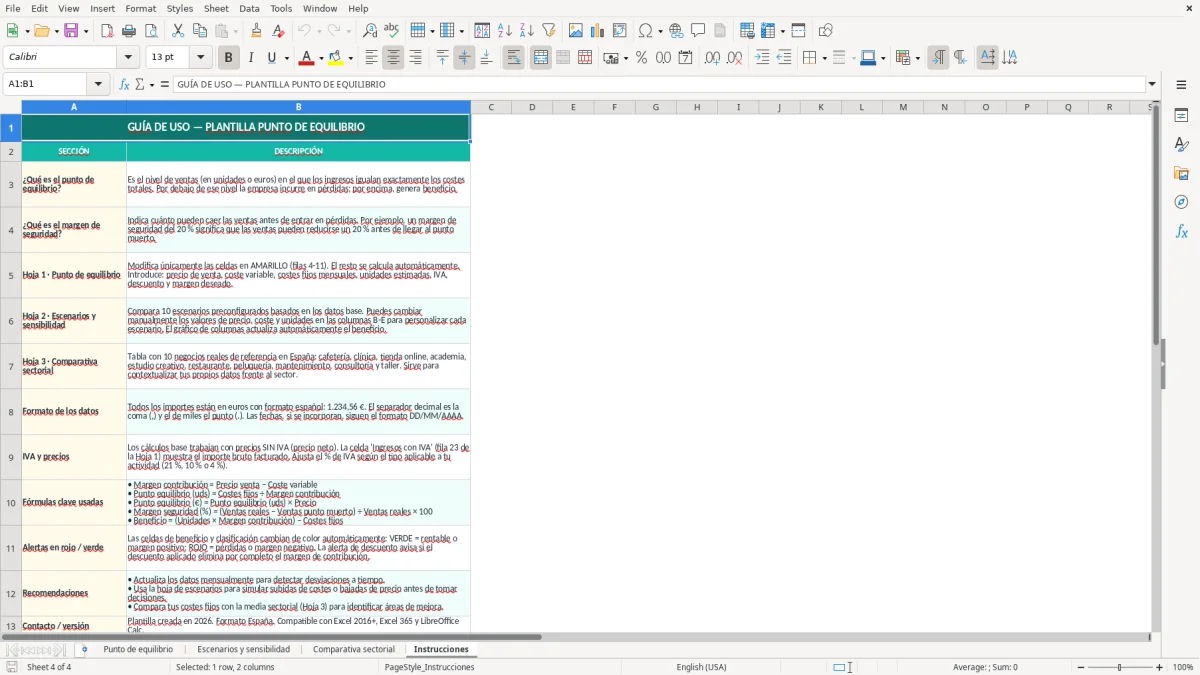The height and width of the screenshot is (675, 1200).
Task: Open the Font Size dropdown
Action: pos(201,58)
